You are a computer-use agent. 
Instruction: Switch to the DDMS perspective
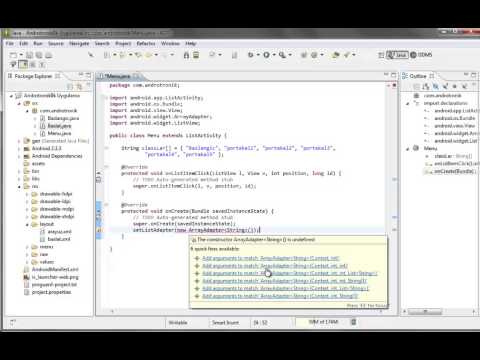tap(421, 55)
